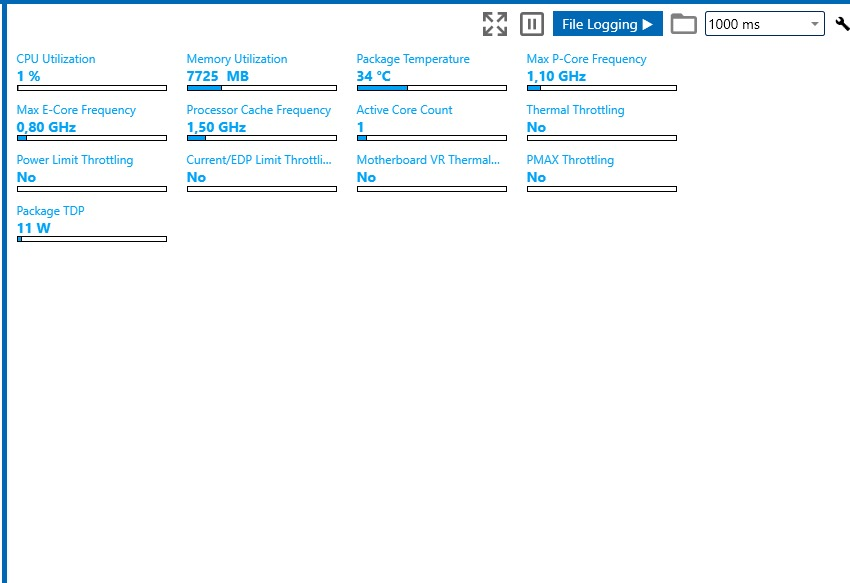The height and width of the screenshot is (583, 850).
Task: Start File Logging
Action: coord(608,24)
